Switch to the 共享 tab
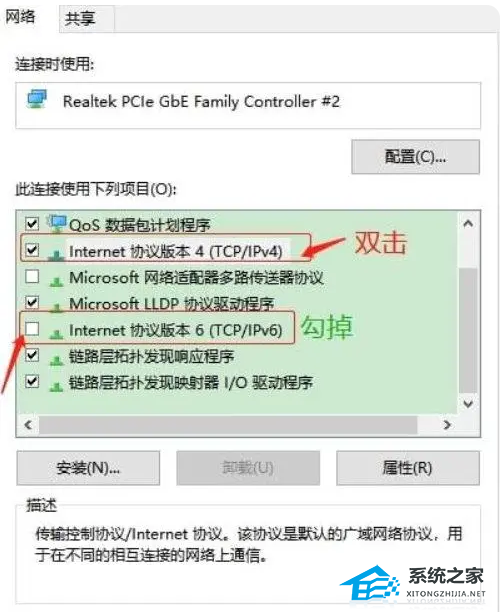 pos(80,18)
